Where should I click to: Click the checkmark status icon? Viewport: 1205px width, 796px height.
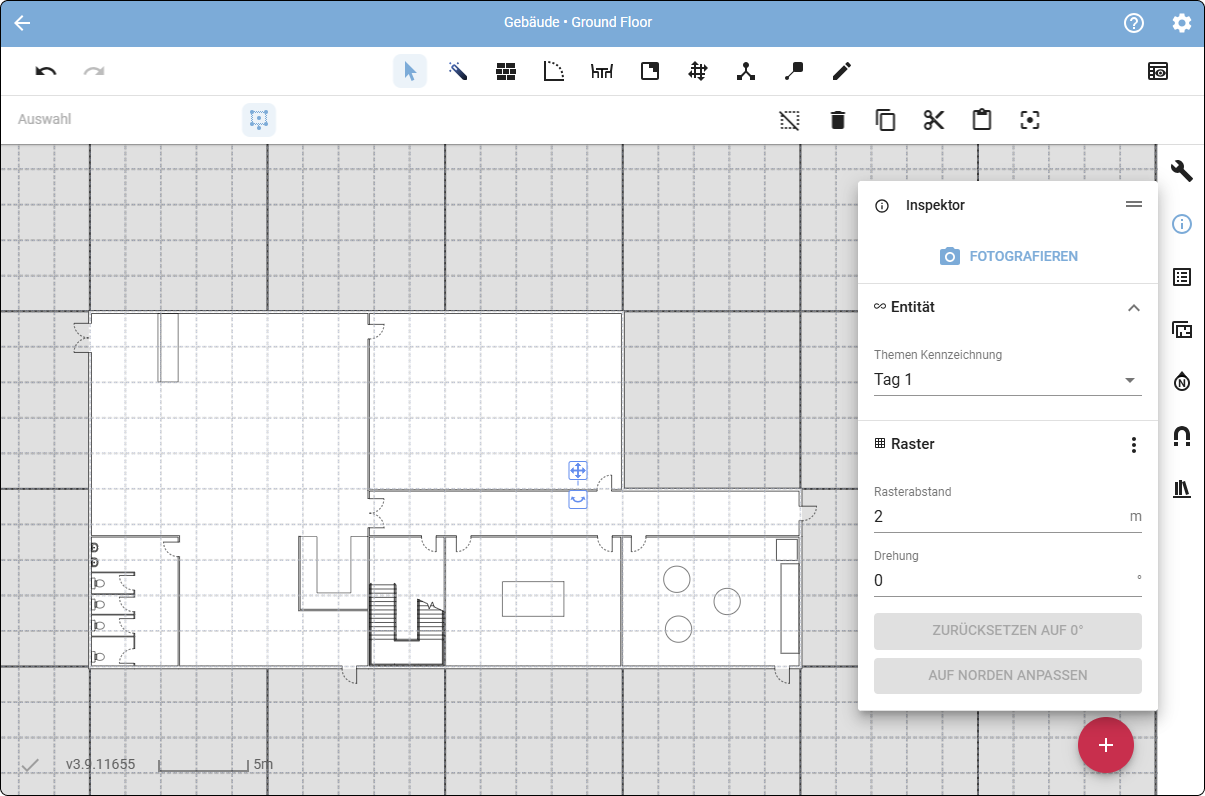(31, 765)
